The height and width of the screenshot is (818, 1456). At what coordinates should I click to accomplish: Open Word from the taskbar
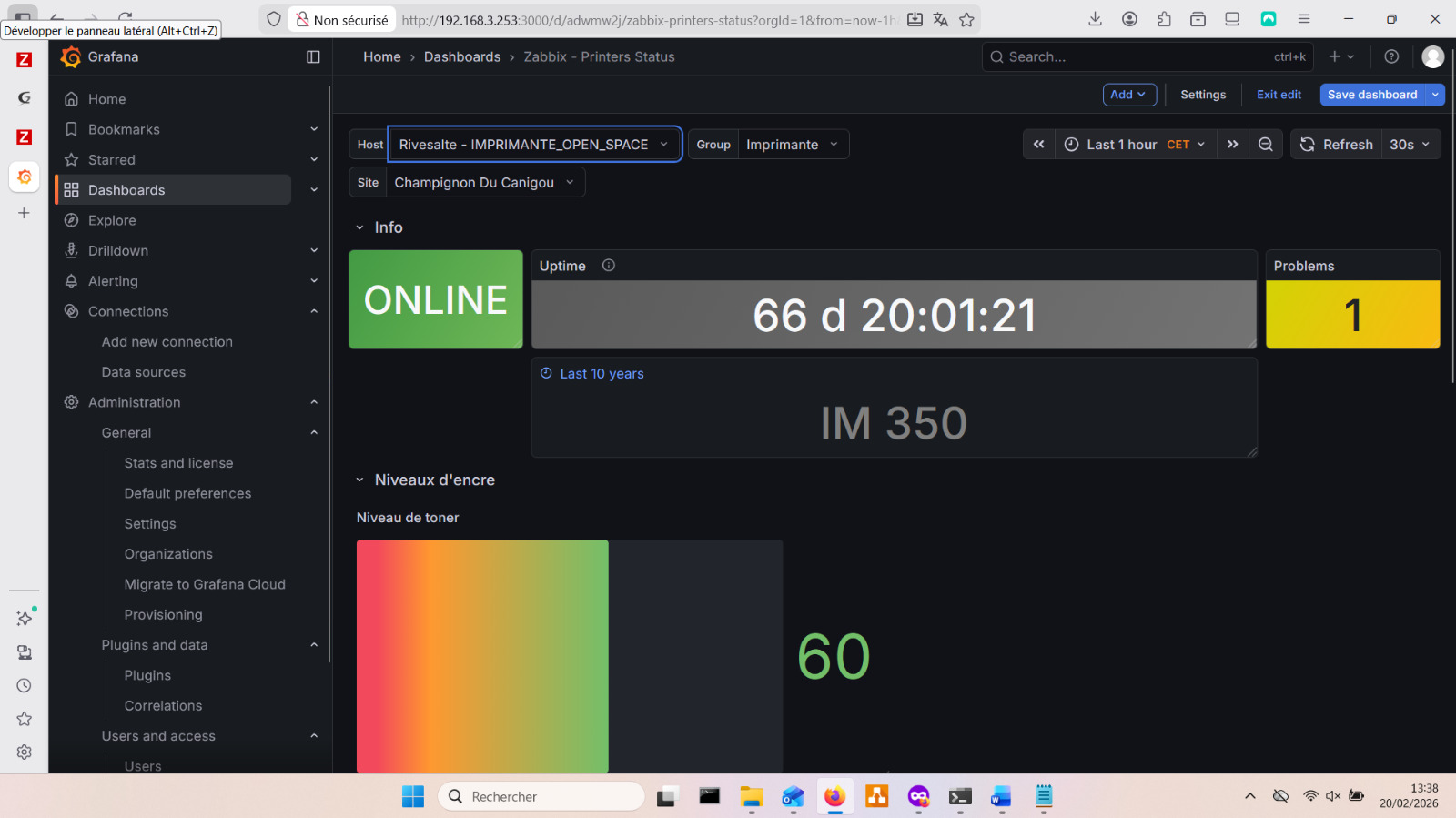click(x=1001, y=797)
